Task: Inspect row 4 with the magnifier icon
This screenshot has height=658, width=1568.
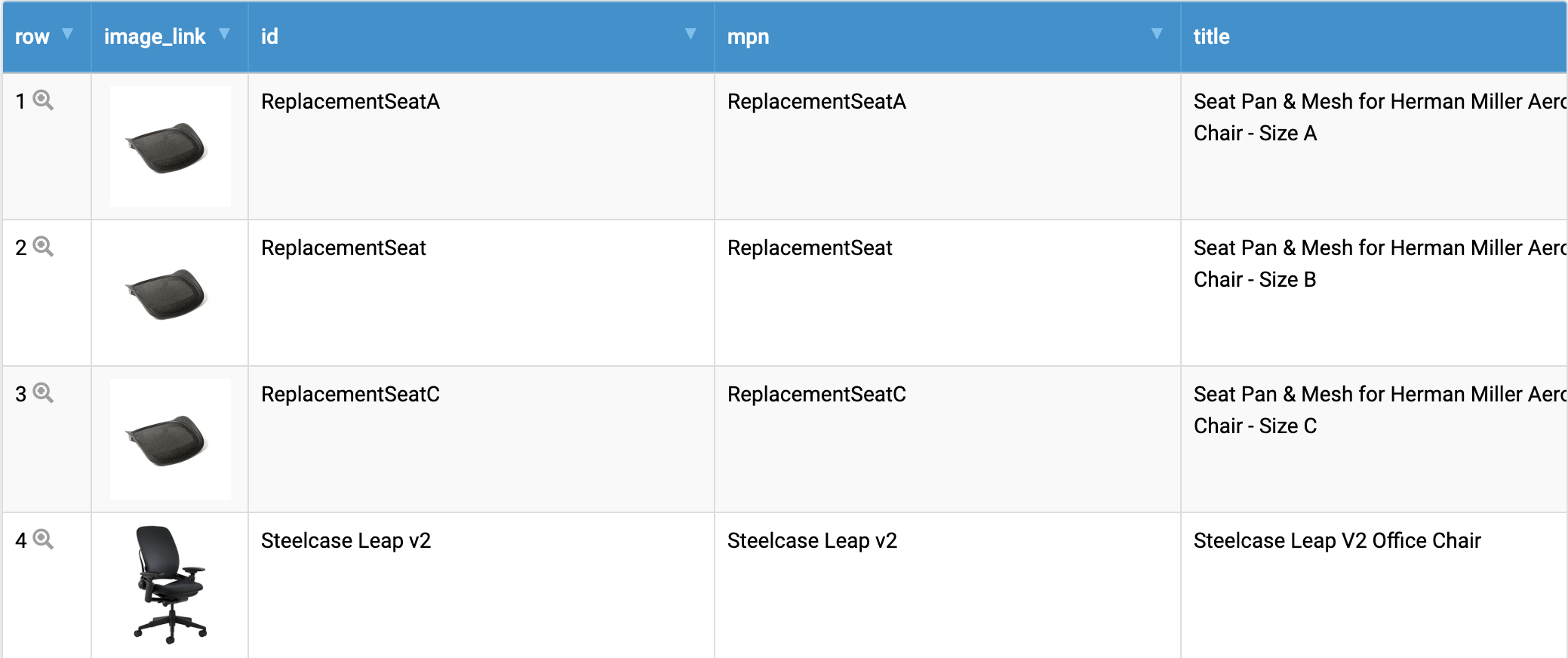Action: 43,540
